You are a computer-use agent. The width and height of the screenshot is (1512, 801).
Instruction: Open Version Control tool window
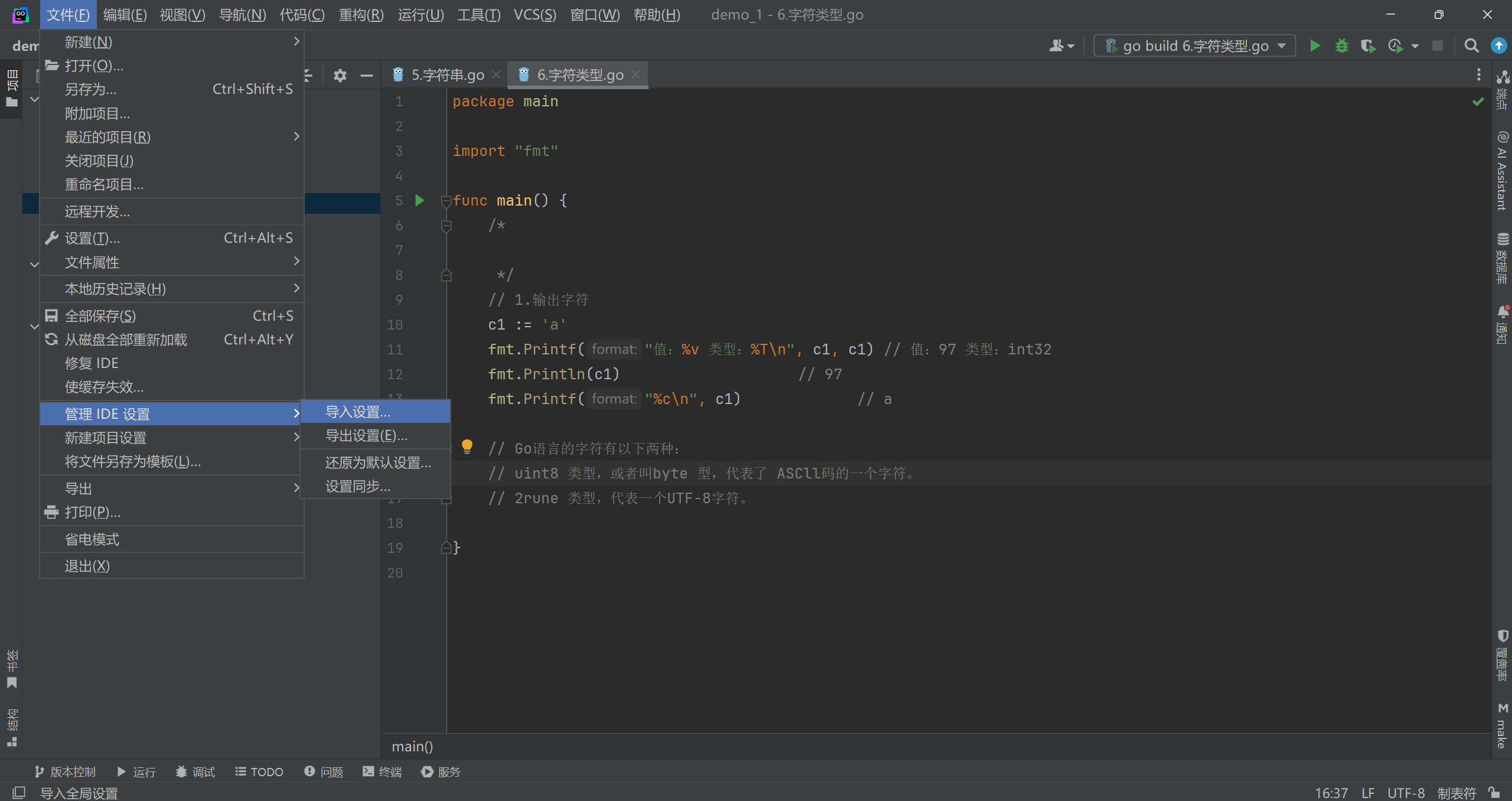(64, 771)
